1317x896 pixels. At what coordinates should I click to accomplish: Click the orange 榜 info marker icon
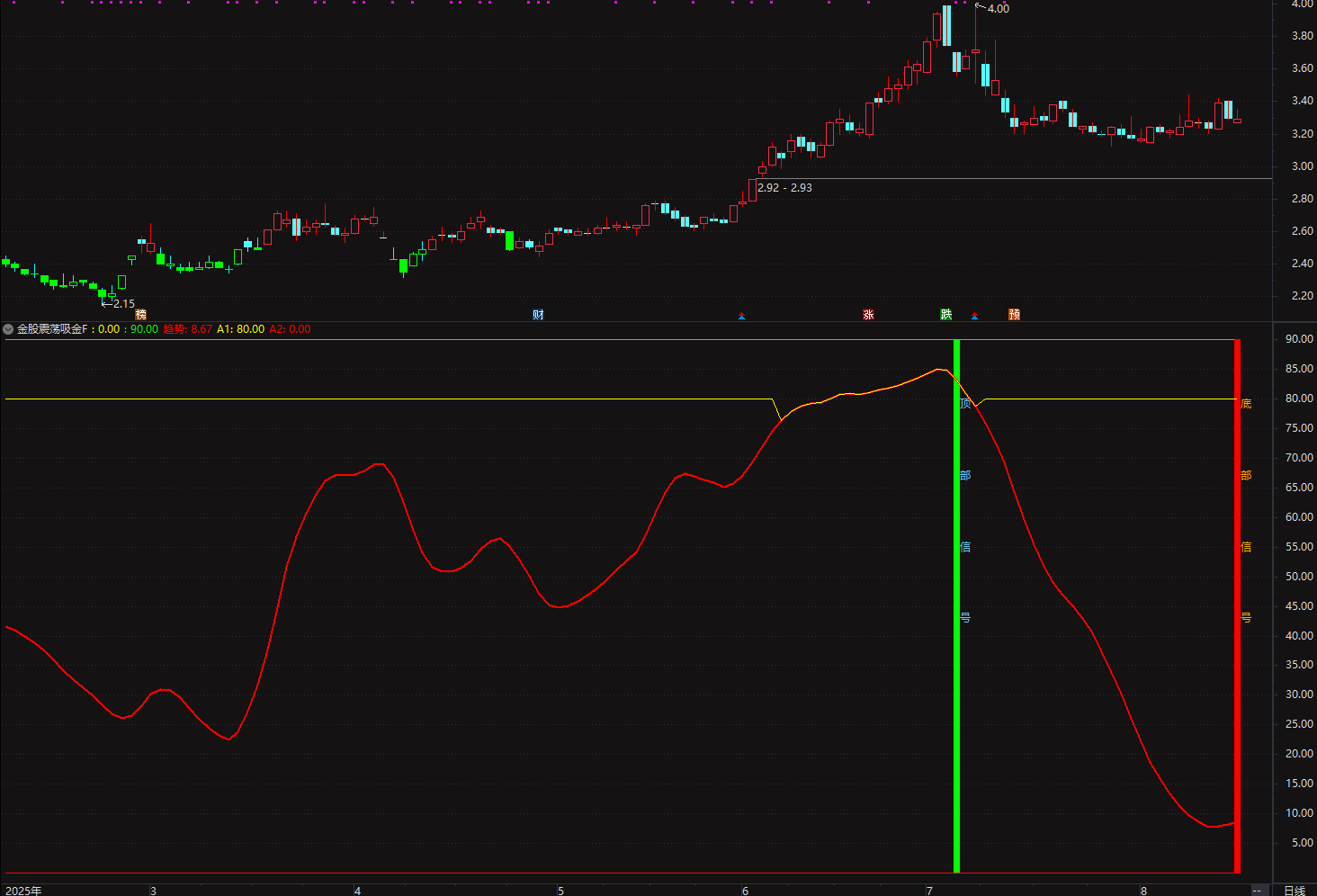pyautogui.click(x=140, y=315)
